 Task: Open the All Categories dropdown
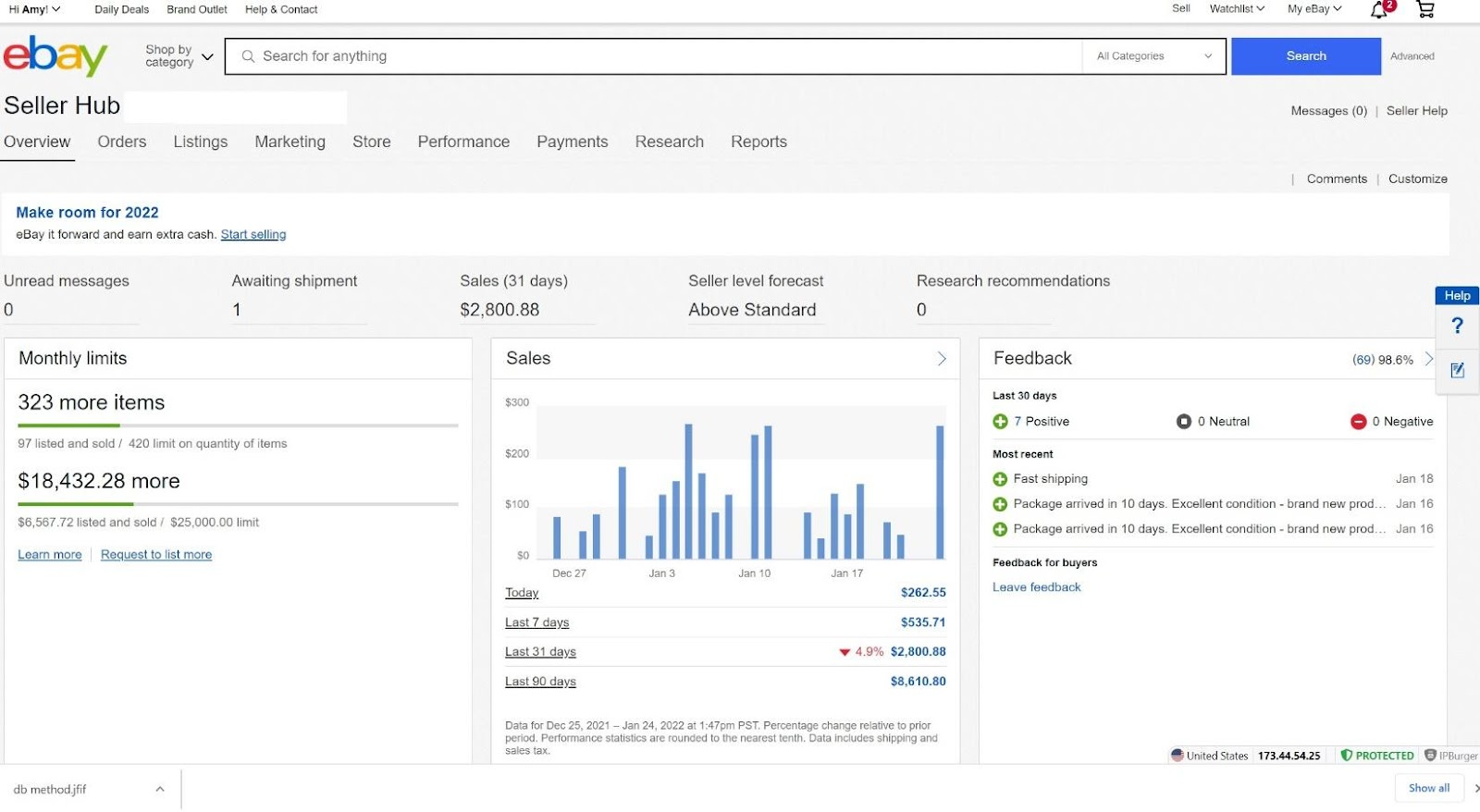point(1153,56)
